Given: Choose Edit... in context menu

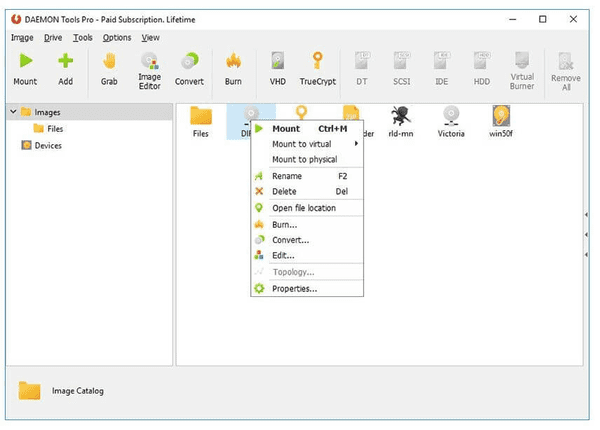Looking at the screenshot, I should 307,255.
